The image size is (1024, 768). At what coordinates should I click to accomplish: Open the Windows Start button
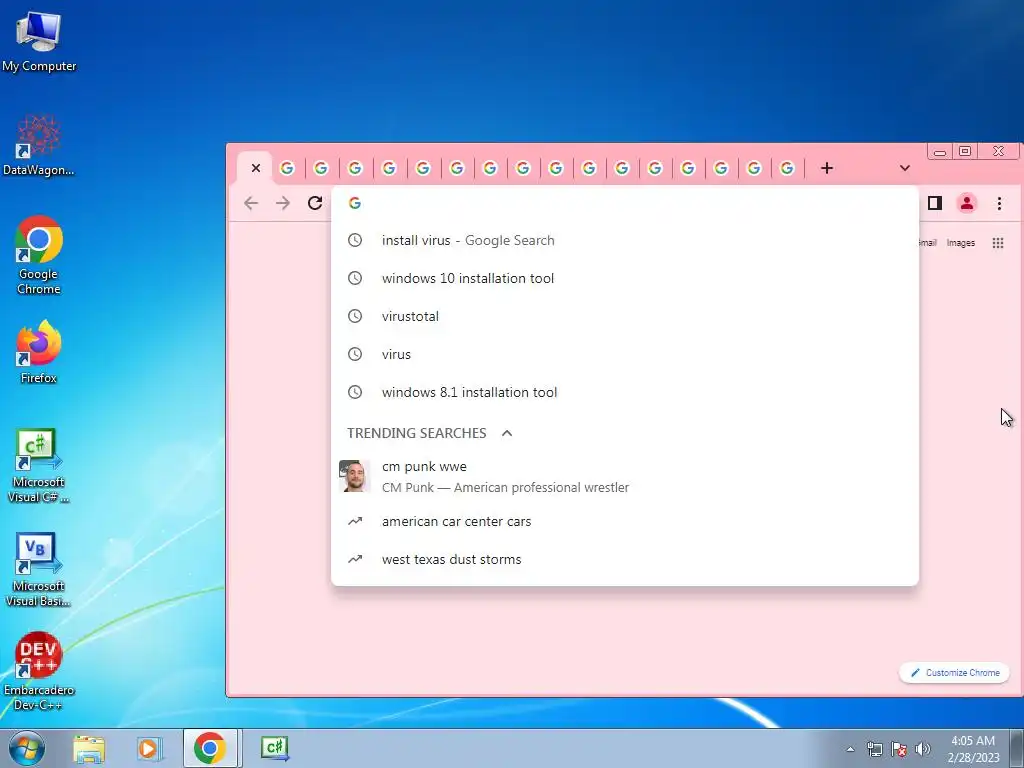[27, 748]
